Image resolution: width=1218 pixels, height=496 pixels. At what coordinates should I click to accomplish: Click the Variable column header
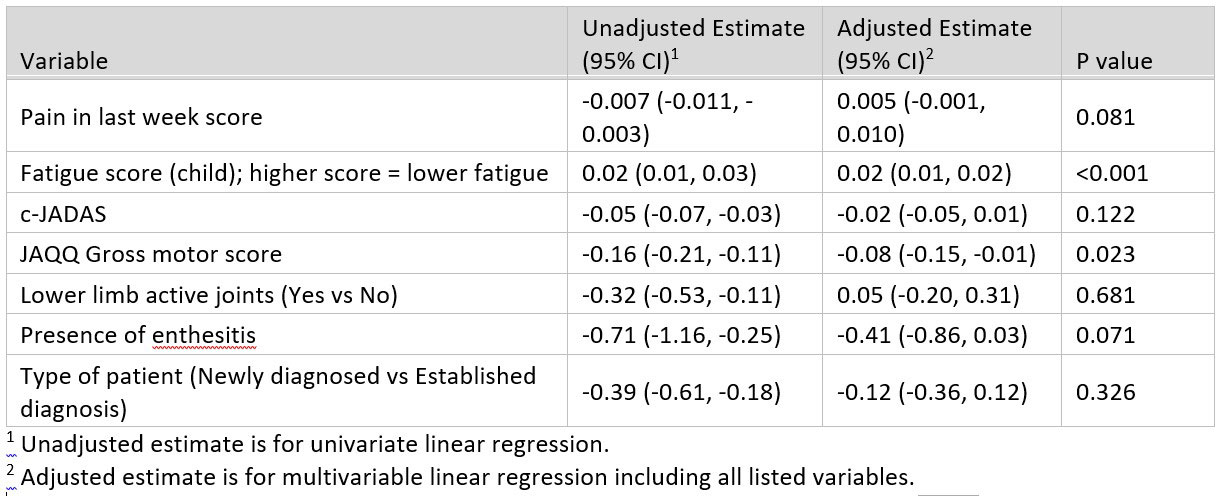click(64, 61)
